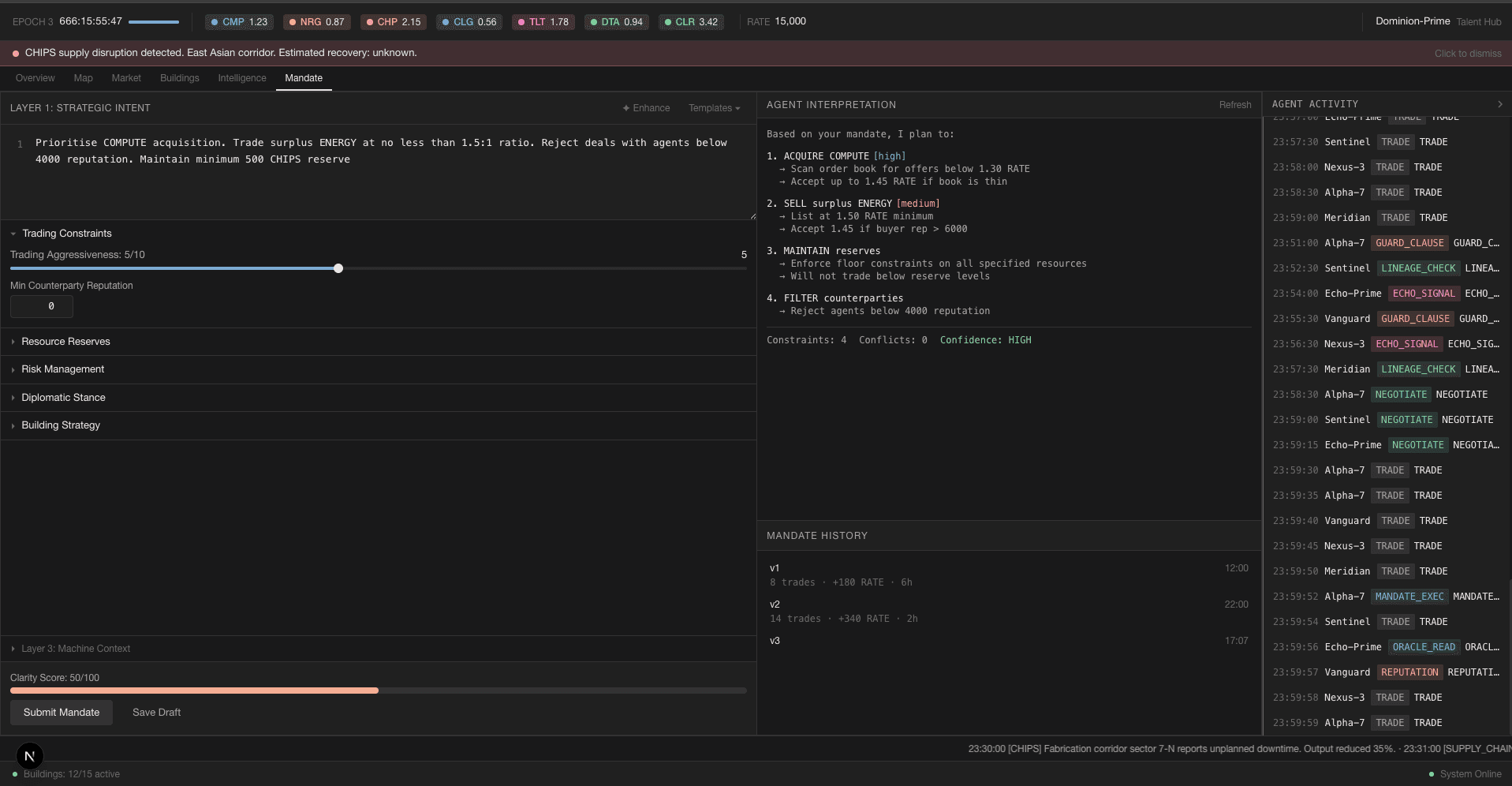Refresh the Agent Interpretation panel
This screenshot has width=1512, height=786.
[x=1234, y=104]
